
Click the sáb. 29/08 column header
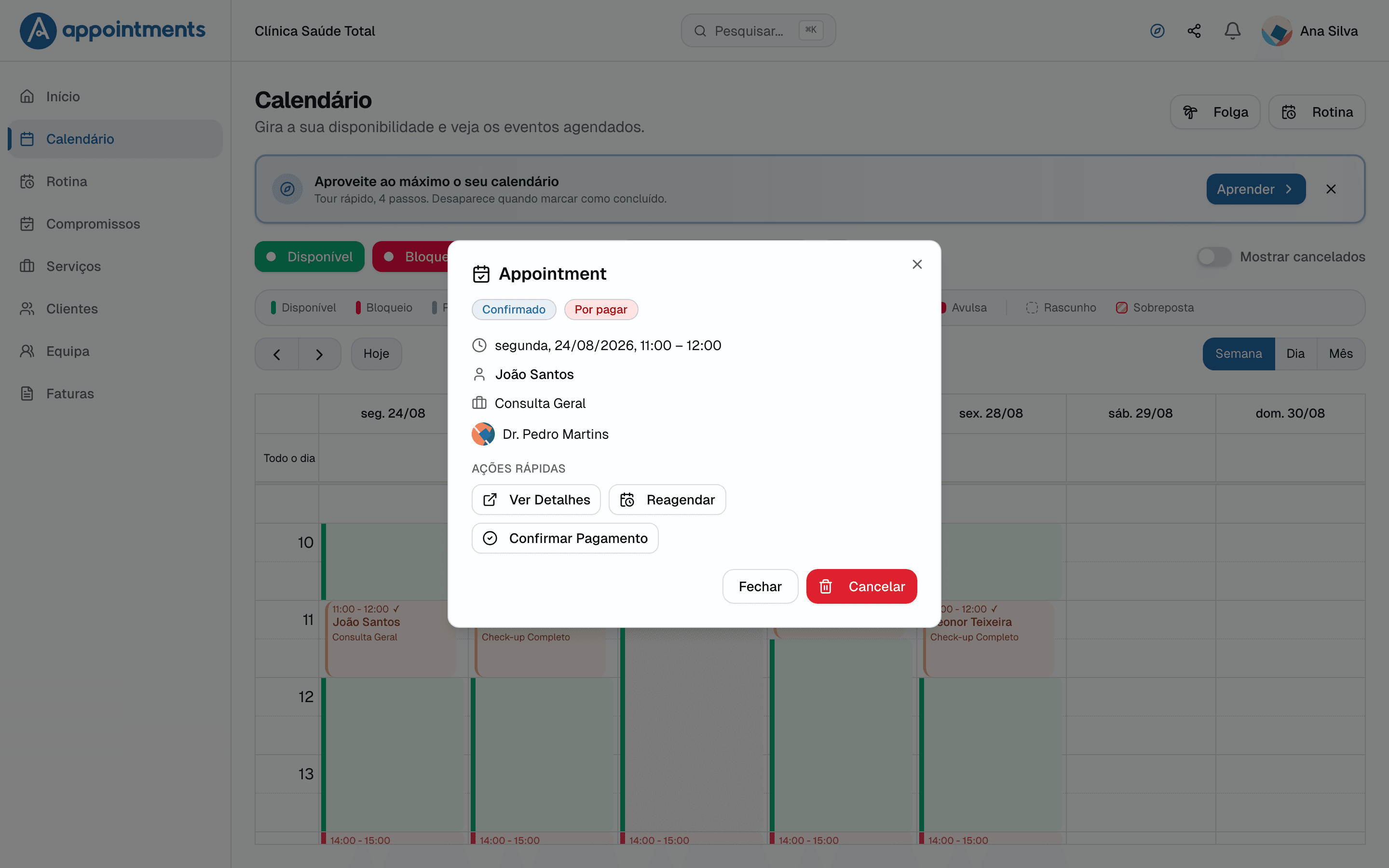click(1141, 413)
